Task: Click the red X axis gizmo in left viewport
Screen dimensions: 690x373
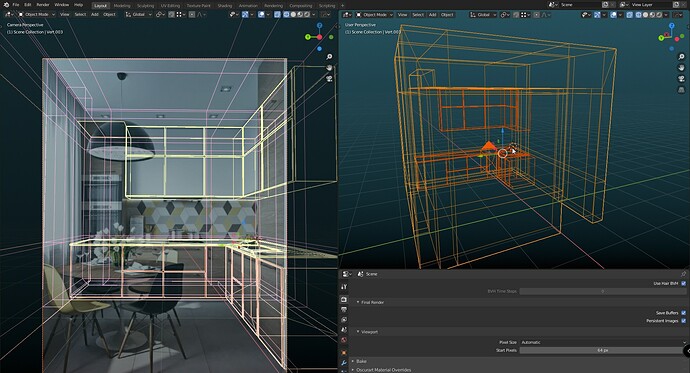Action: pos(319,37)
